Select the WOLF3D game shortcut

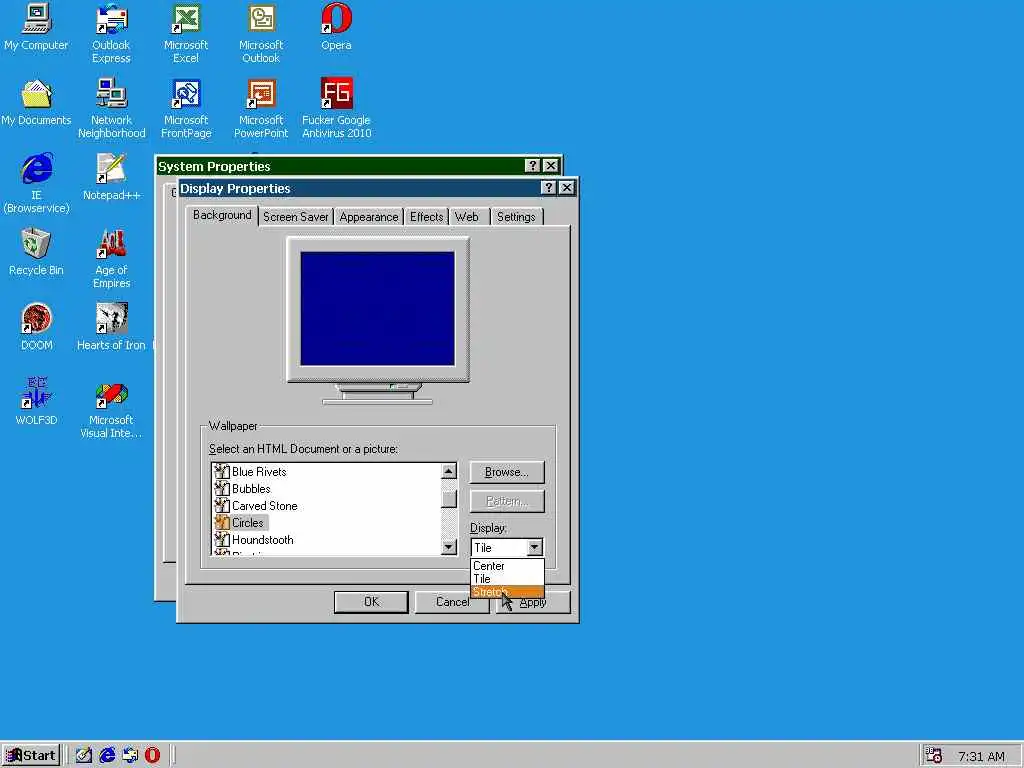(37, 402)
